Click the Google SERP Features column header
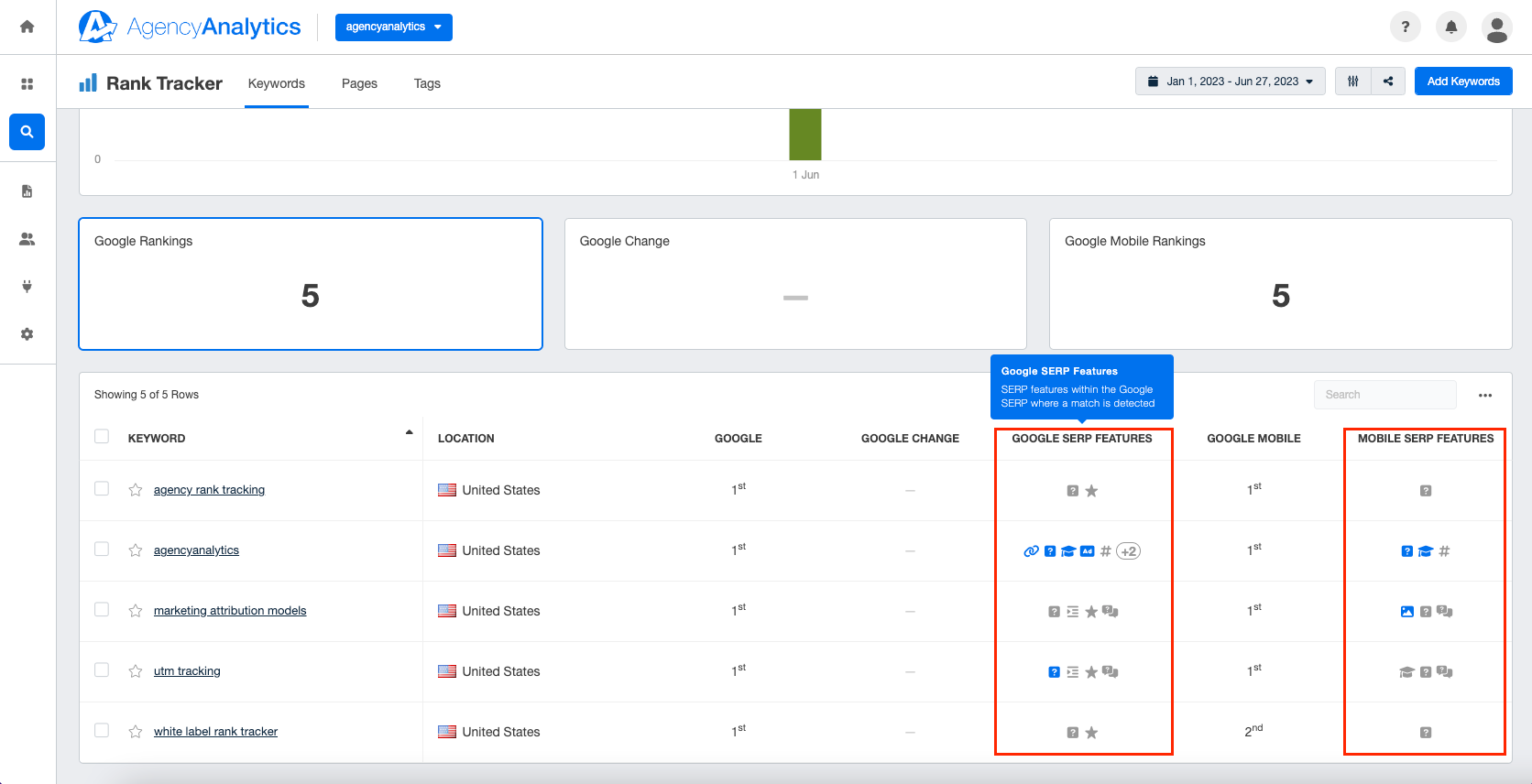The height and width of the screenshot is (784, 1532). tap(1082, 439)
